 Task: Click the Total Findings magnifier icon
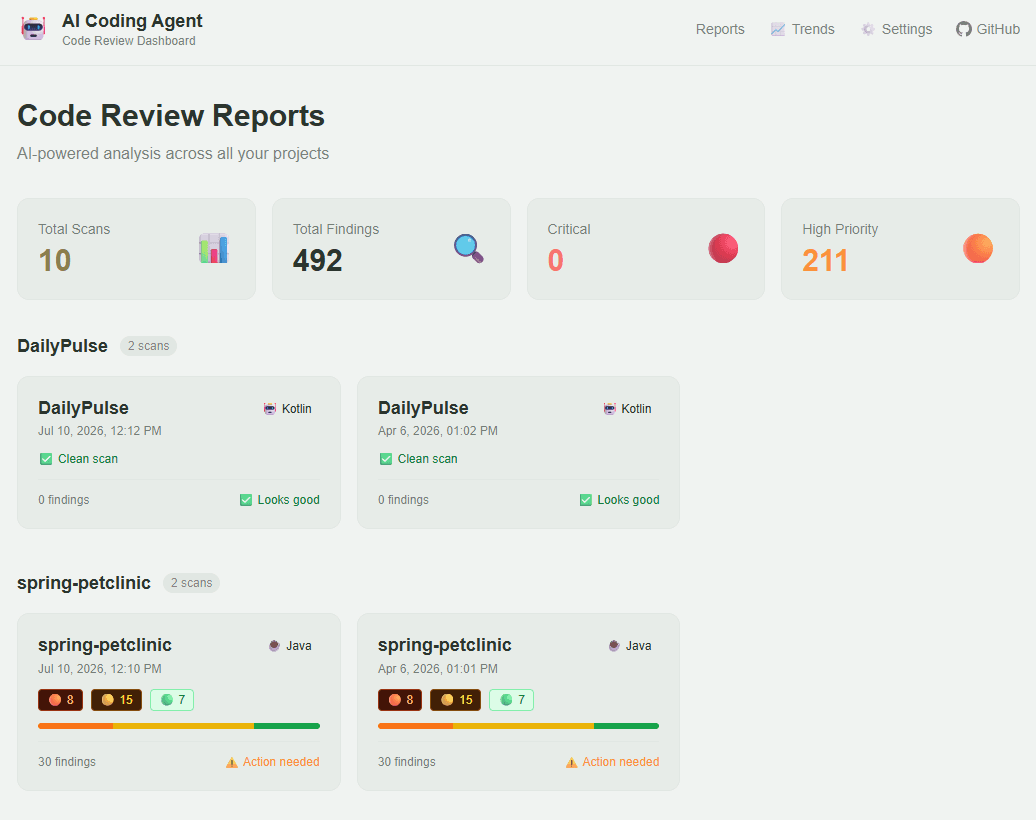[468, 248]
